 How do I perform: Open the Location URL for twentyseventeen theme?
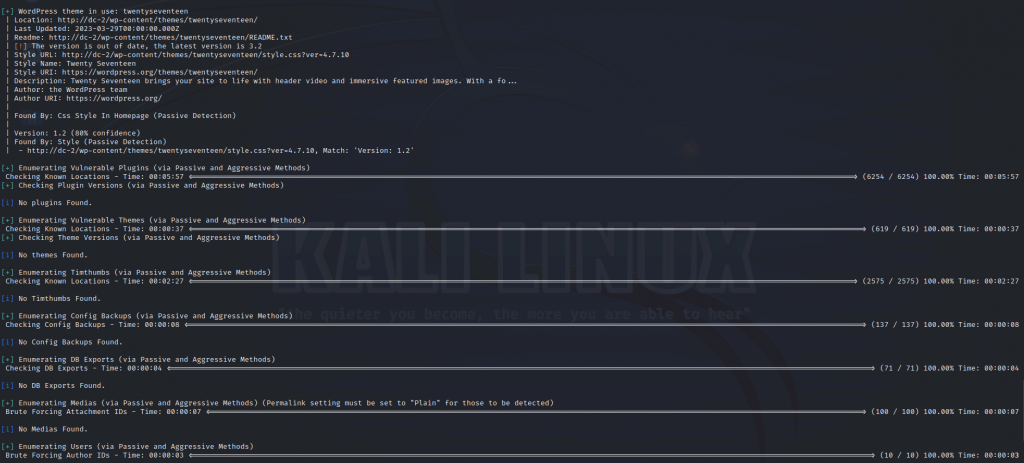tap(157, 20)
